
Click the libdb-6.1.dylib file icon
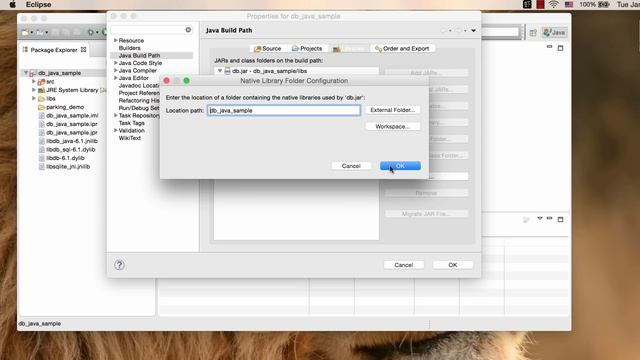coord(41,158)
